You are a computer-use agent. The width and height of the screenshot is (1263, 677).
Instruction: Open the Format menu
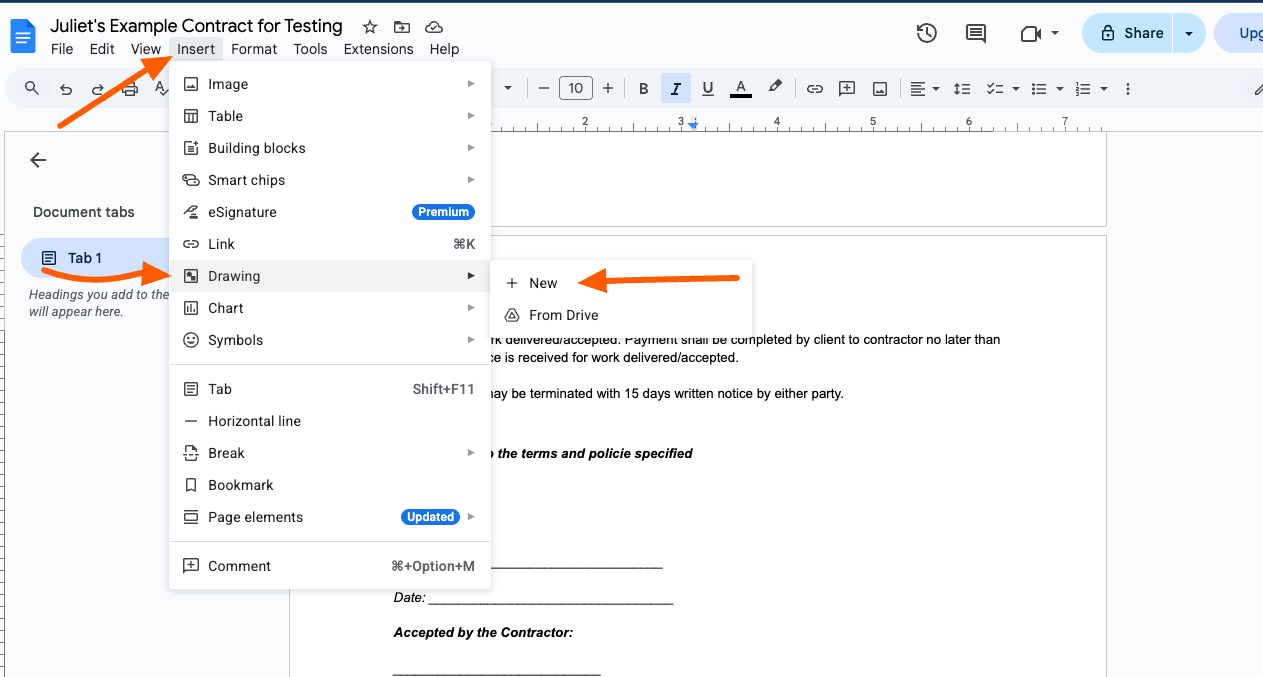click(254, 48)
